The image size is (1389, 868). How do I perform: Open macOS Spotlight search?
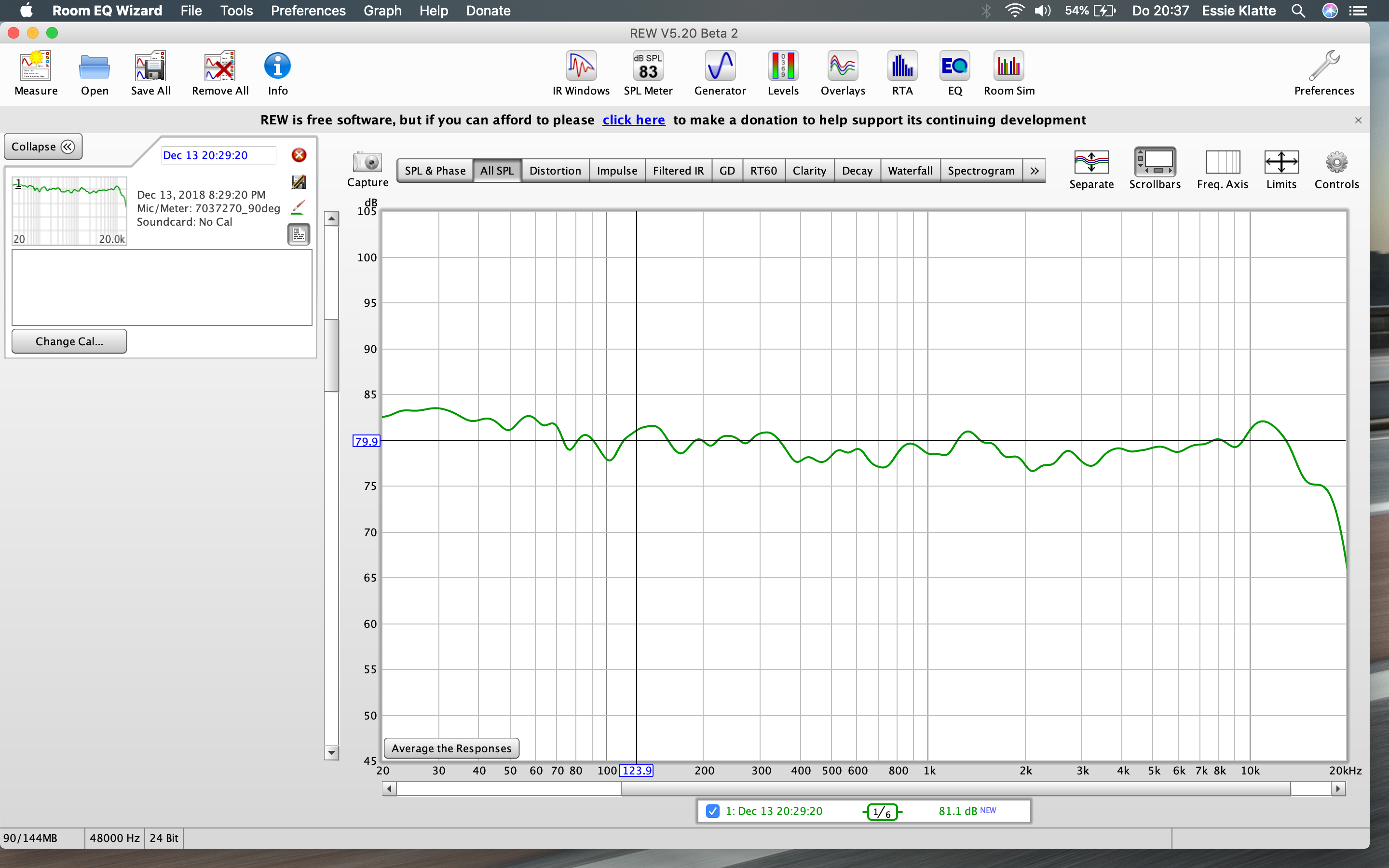(x=1298, y=10)
